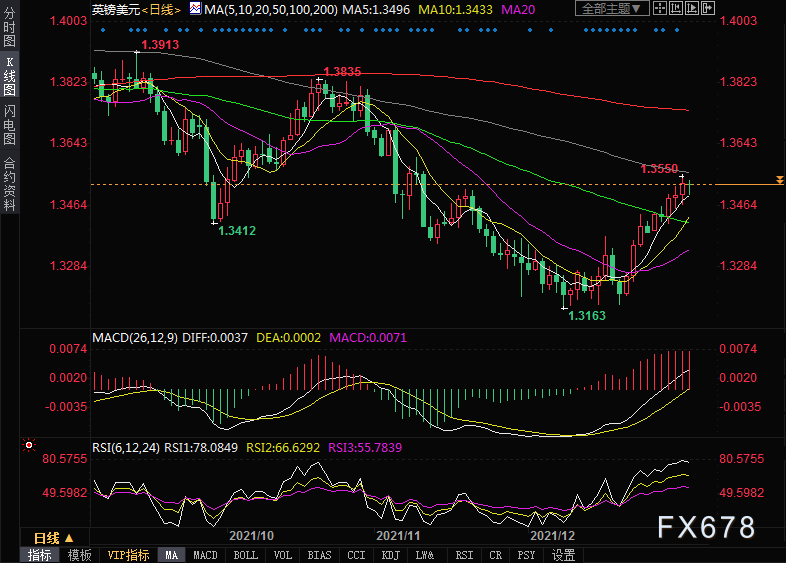Select the 指标 bottom tab
This screenshot has width=786, height=563.
tap(40, 555)
